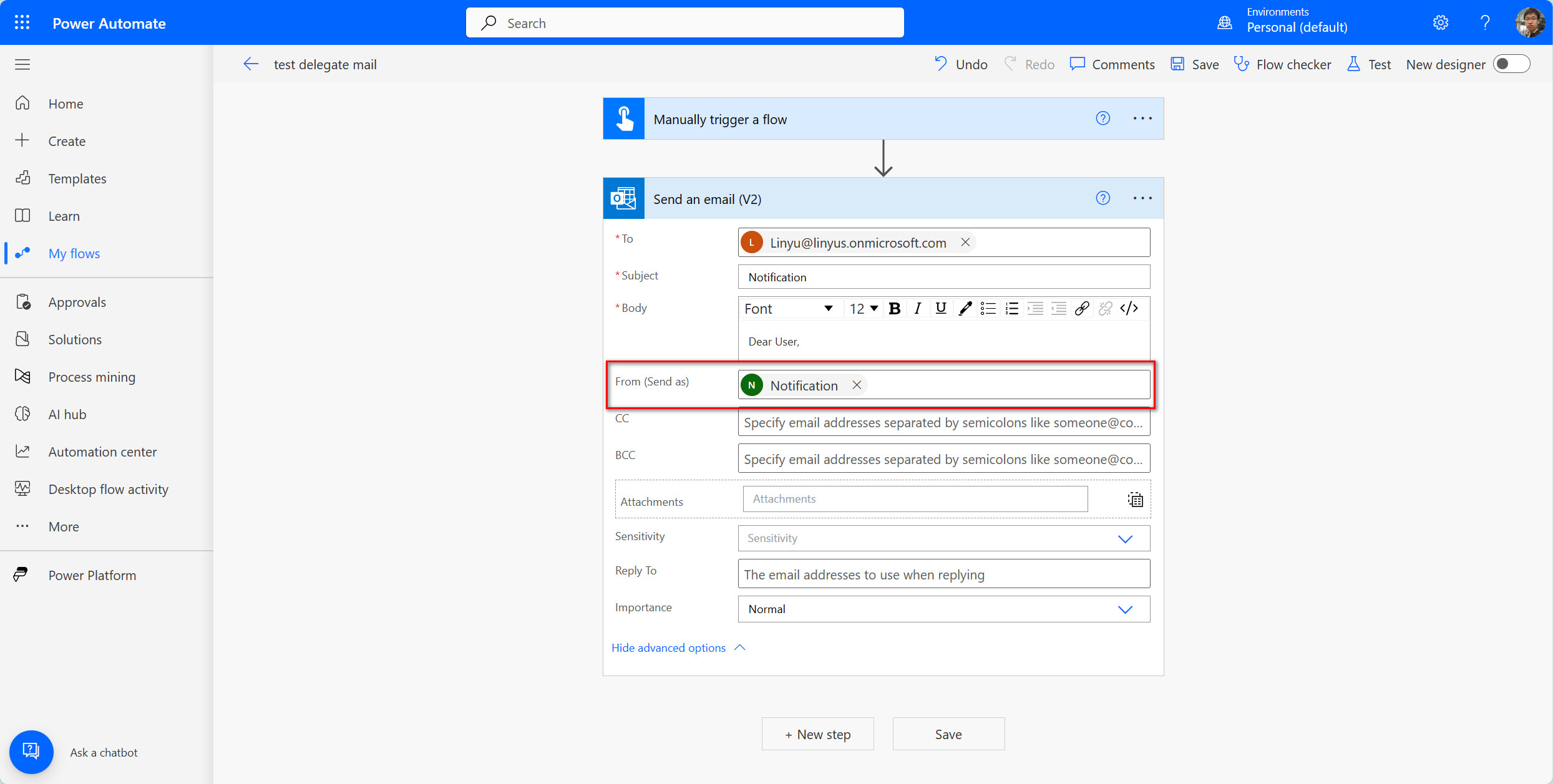Add a step with New step button

point(817,734)
